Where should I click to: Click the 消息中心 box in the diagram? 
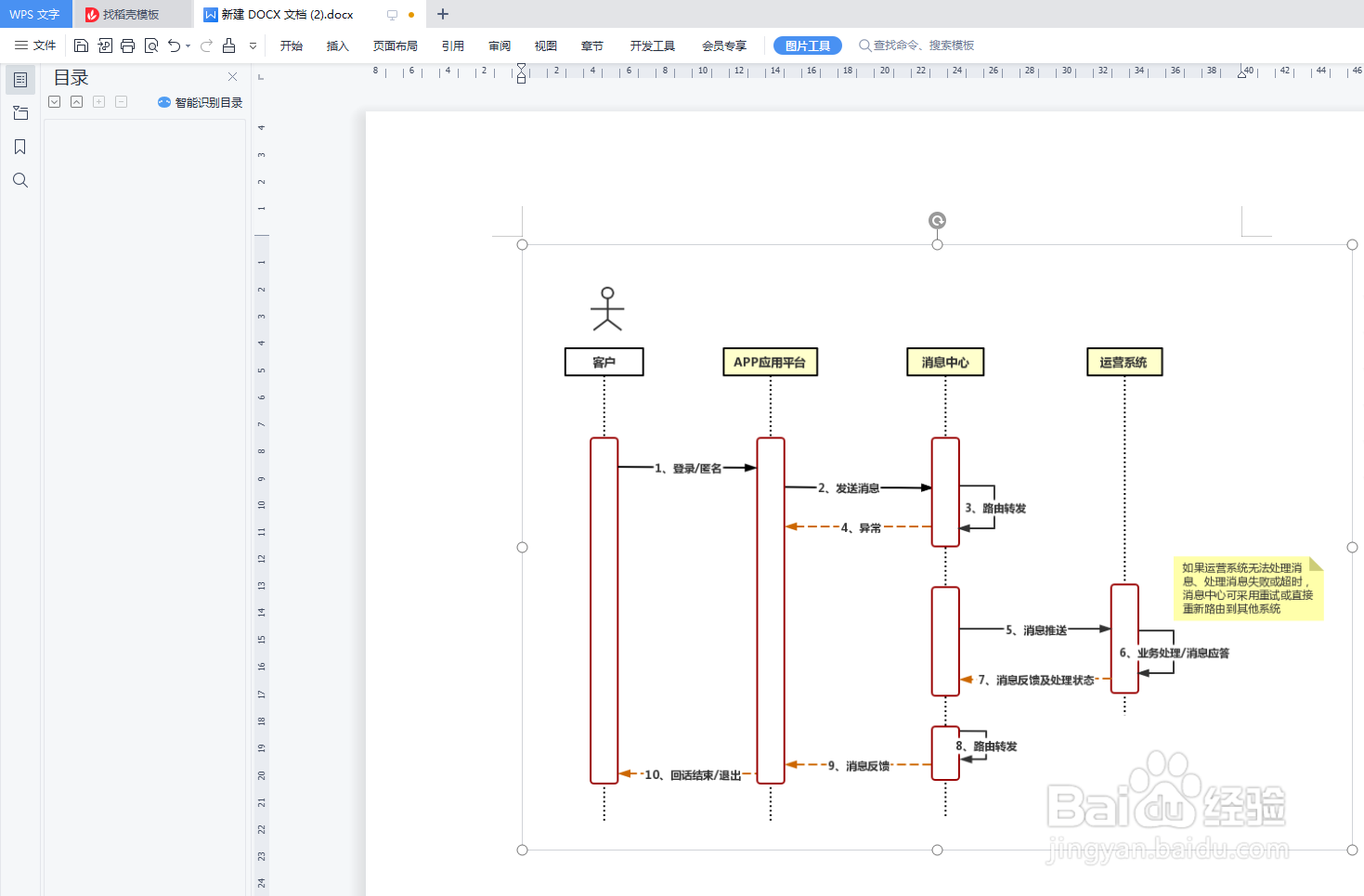(945, 362)
